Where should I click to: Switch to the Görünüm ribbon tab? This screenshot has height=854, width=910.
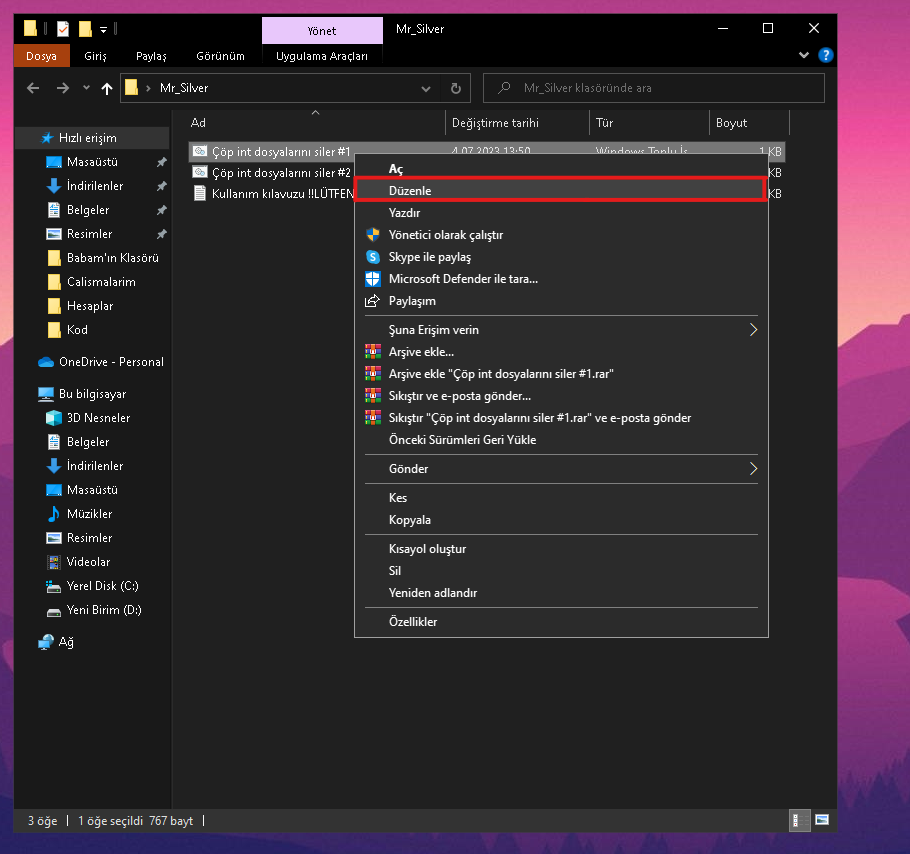click(x=221, y=56)
